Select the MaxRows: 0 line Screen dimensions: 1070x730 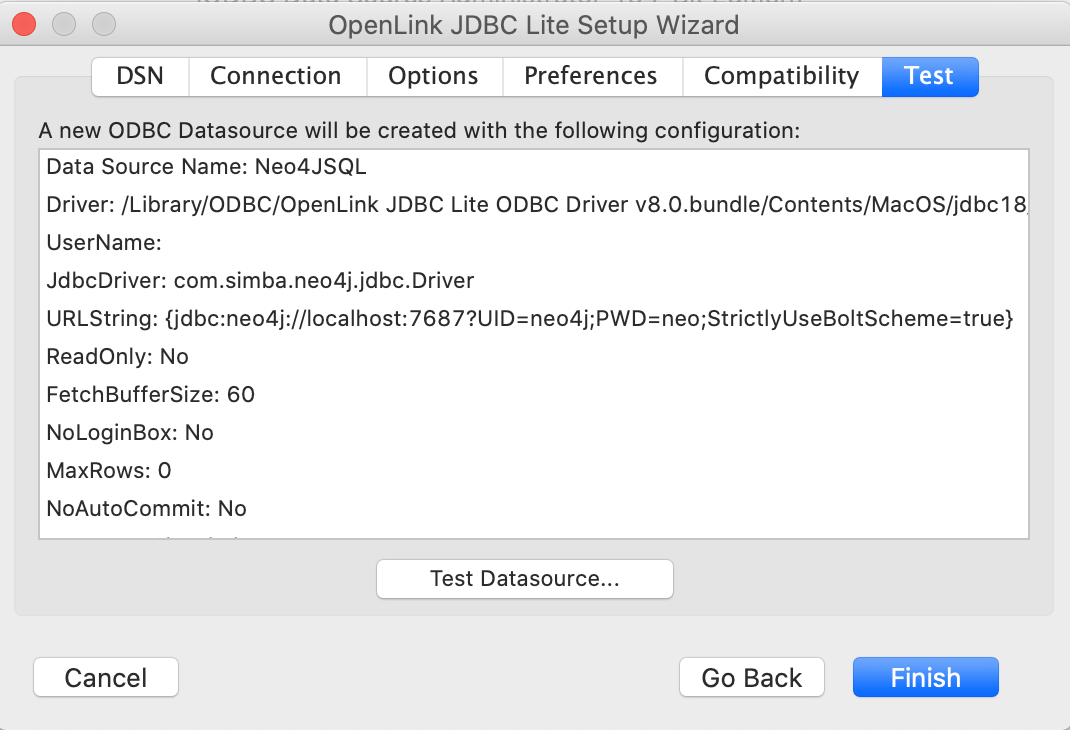pos(109,471)
